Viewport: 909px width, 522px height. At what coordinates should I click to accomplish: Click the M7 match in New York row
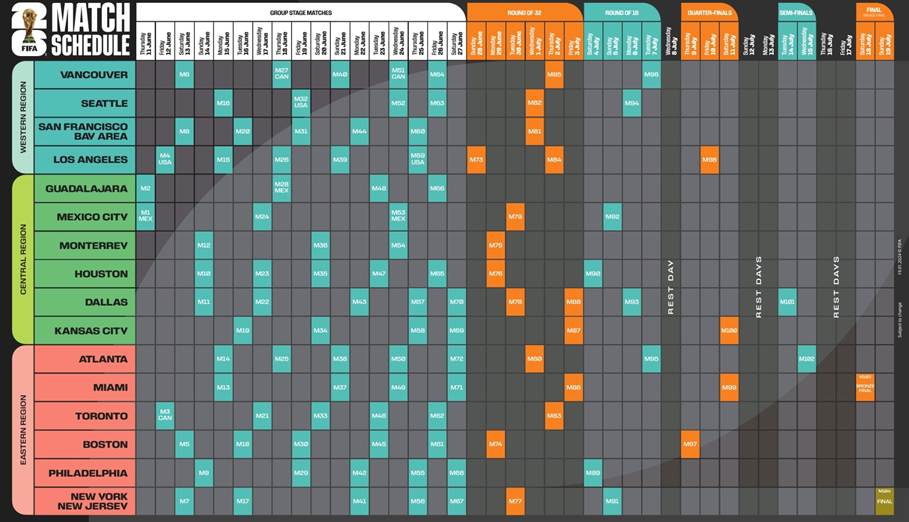pyautogui.click(x=184, y=501)
